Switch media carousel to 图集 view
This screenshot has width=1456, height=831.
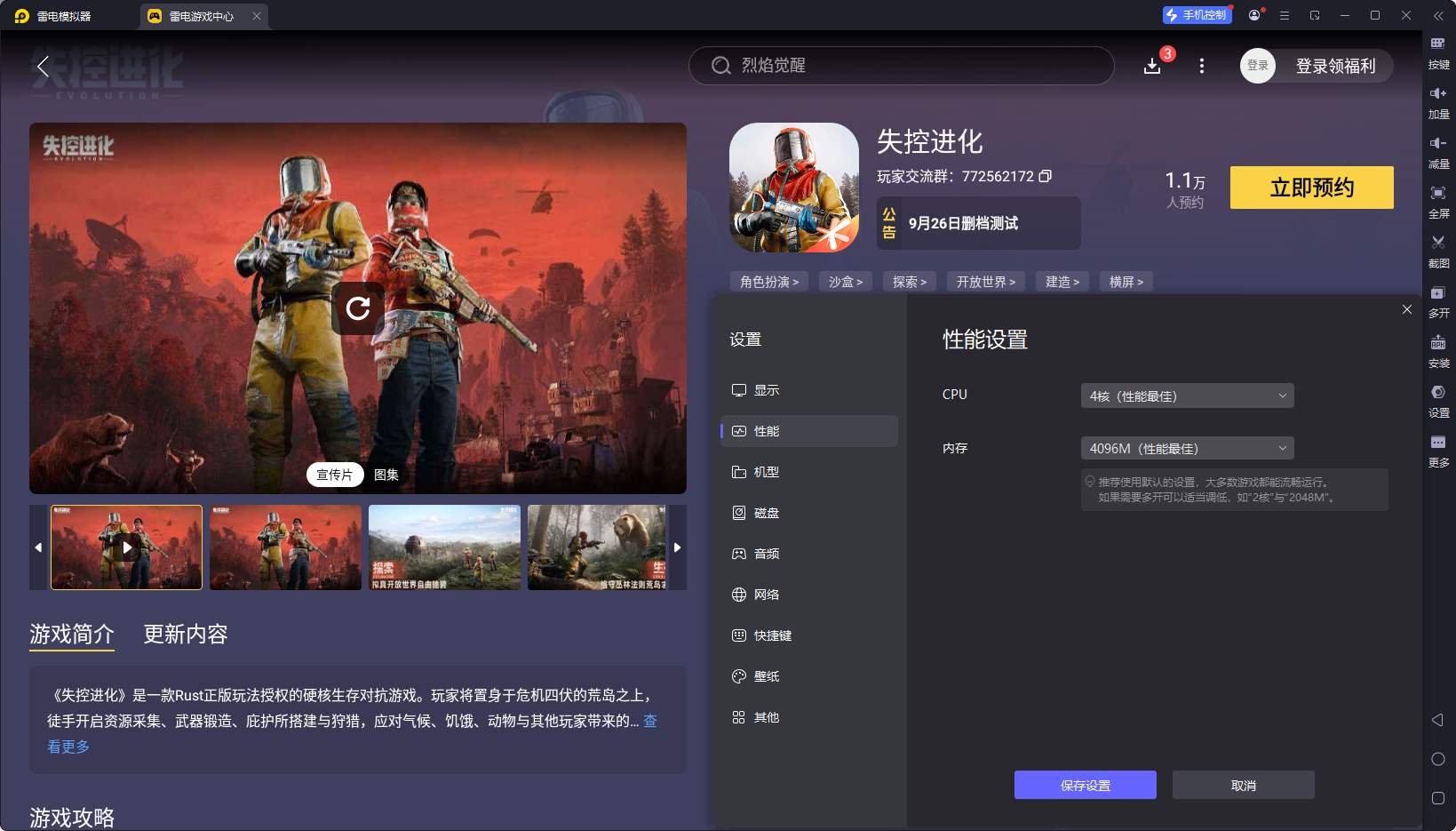click(386, 475)
